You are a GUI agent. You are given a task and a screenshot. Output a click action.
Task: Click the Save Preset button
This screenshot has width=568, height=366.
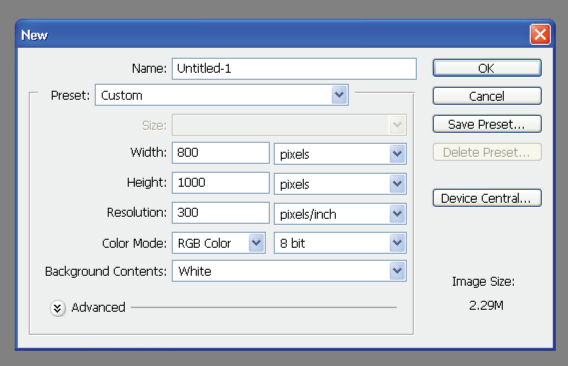click(487, 124)
